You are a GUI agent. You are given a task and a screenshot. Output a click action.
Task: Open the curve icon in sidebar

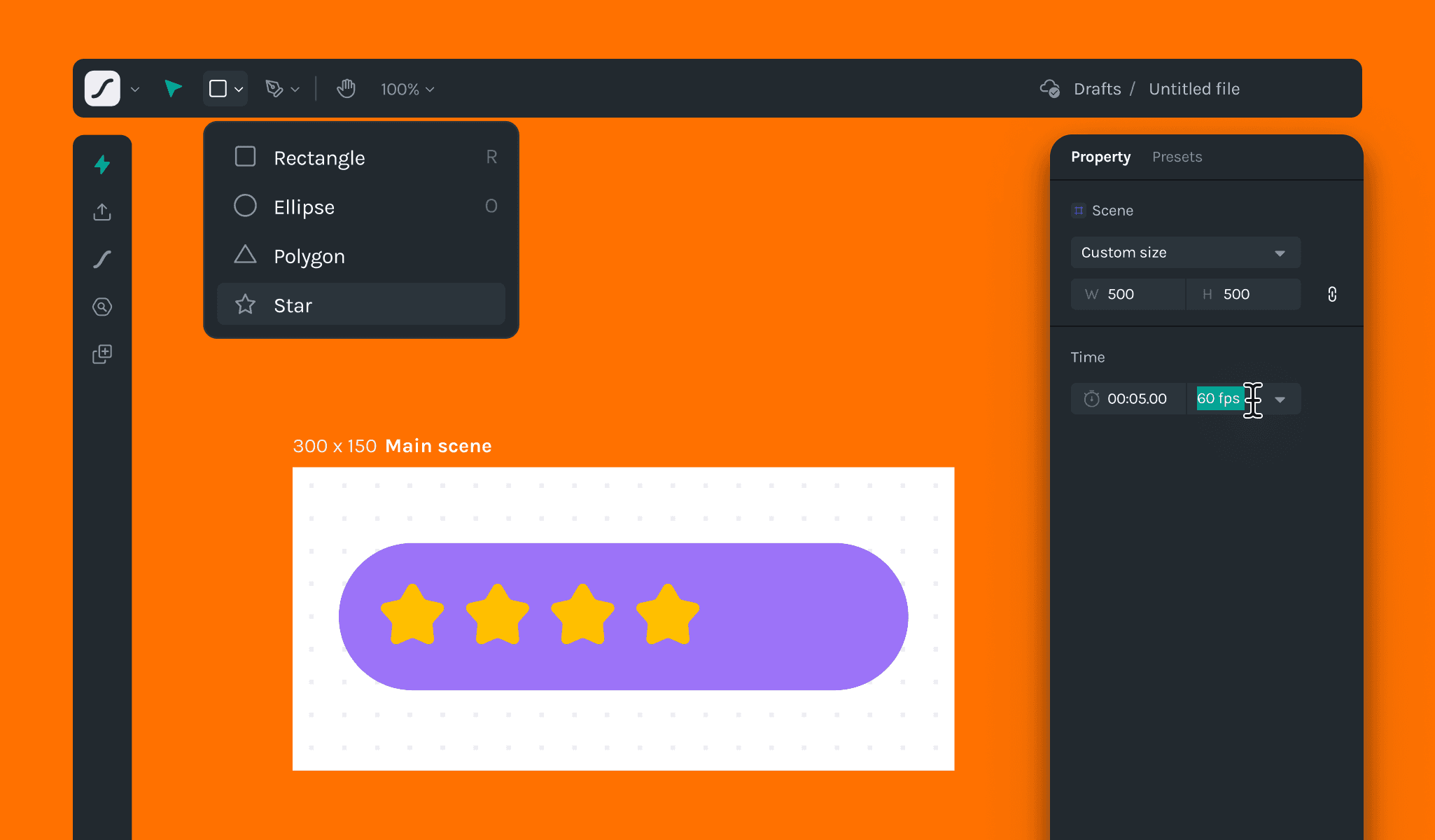pyautogui.click(x=102, y=260)
